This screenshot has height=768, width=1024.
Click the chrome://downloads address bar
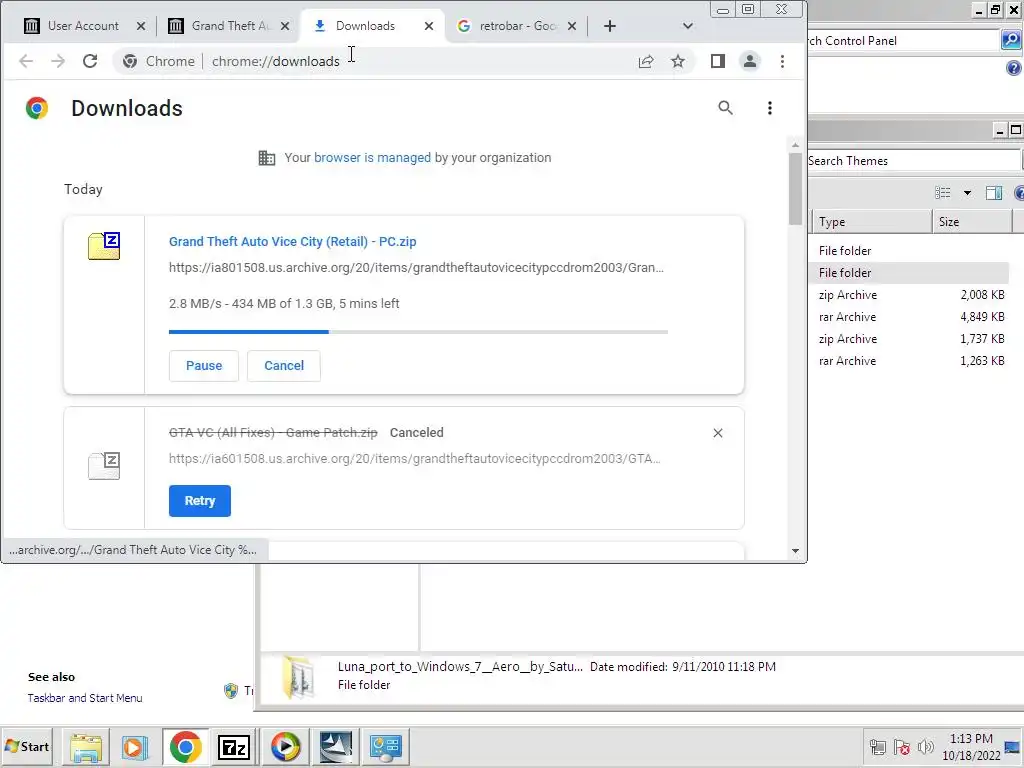[405, 61]
